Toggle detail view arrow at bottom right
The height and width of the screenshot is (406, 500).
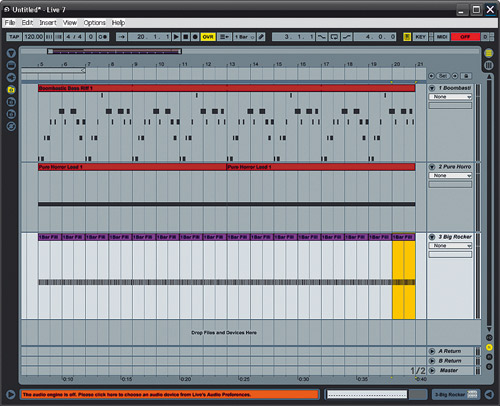[x=489, y=395]
